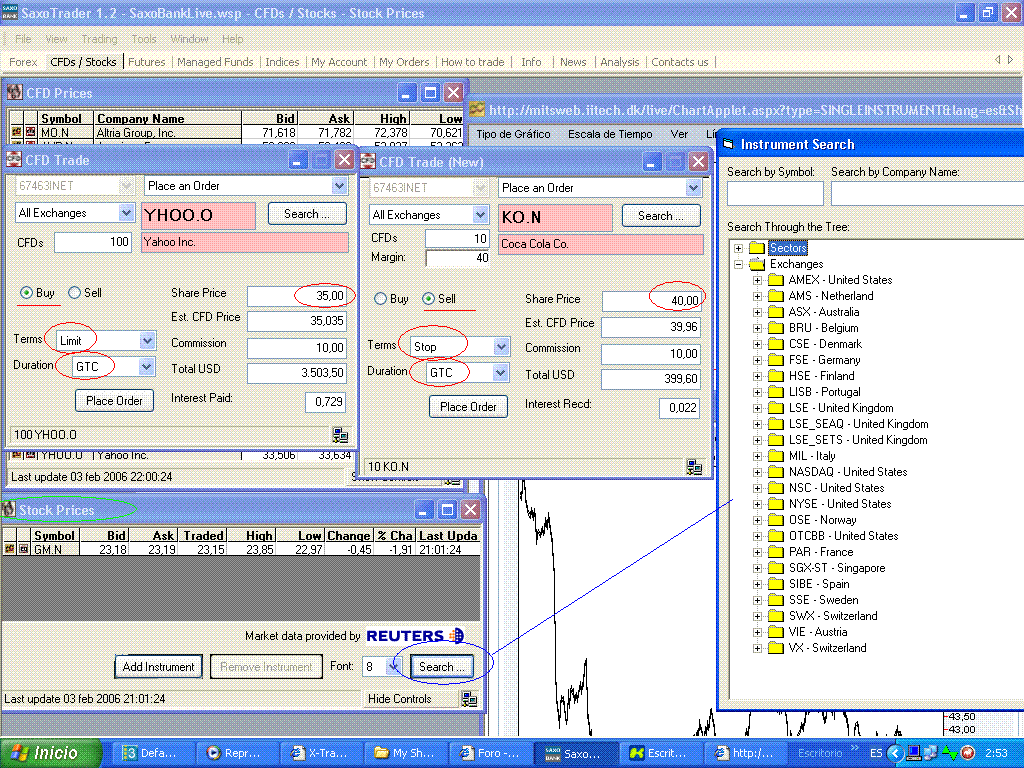
Task: Collapse the Exchanges tree node
Action: pos(739,264)
